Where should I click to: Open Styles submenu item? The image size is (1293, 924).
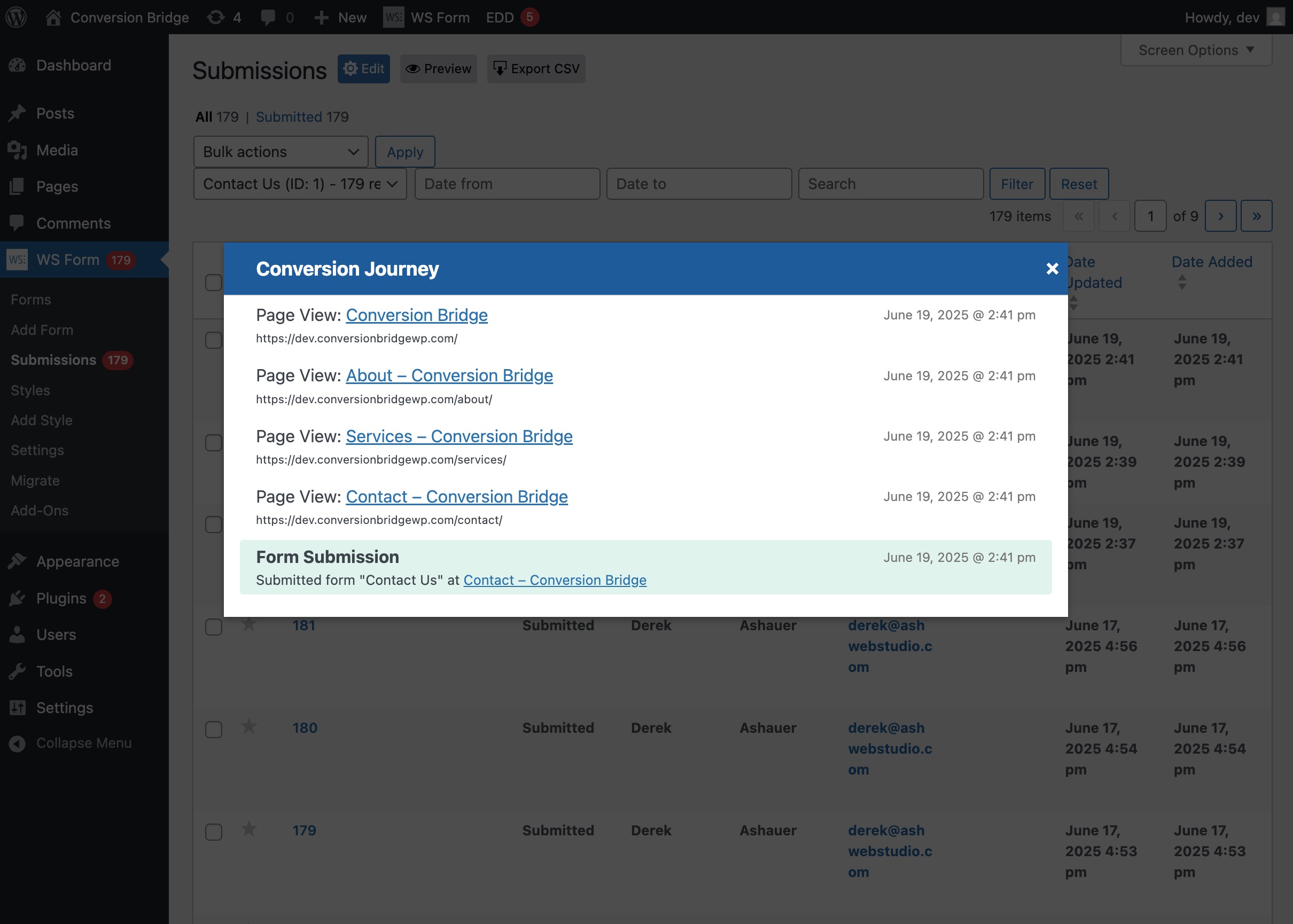tap(30, 390)
